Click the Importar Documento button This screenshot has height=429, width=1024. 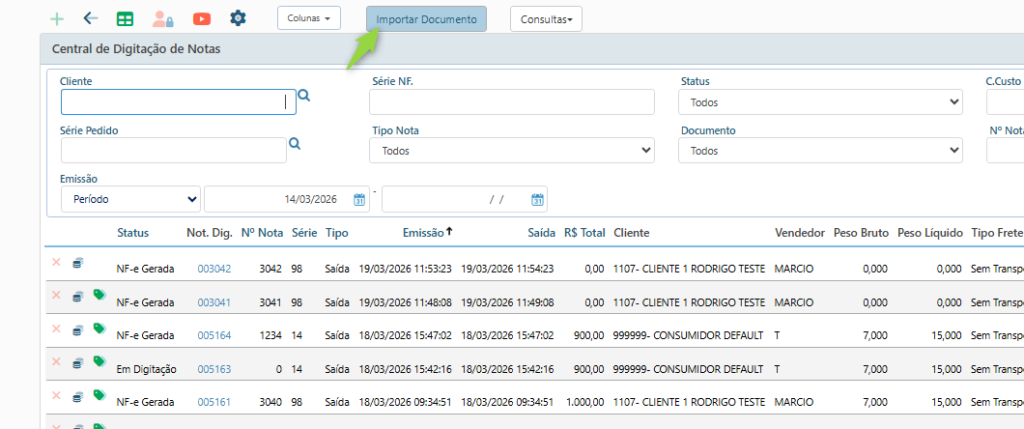pos(426,19)
